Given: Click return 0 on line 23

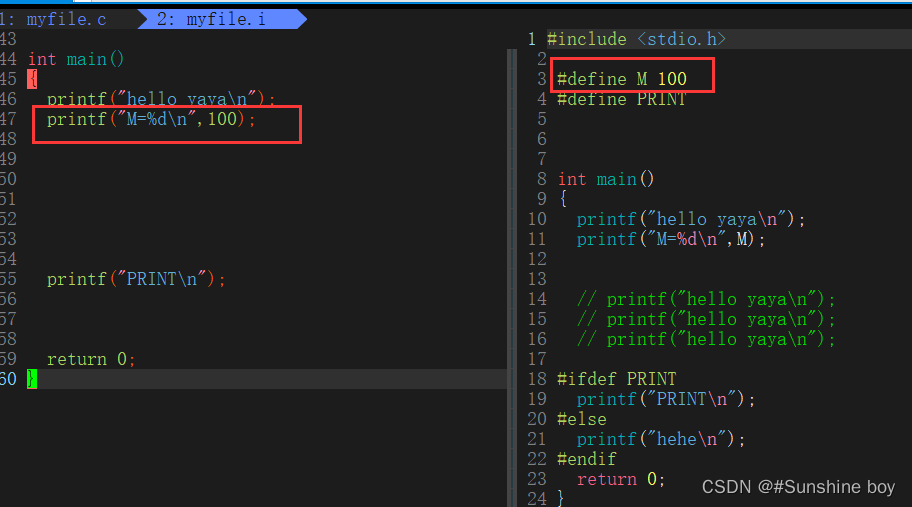Looking at the screenshot, I should (x=620, y=479).
